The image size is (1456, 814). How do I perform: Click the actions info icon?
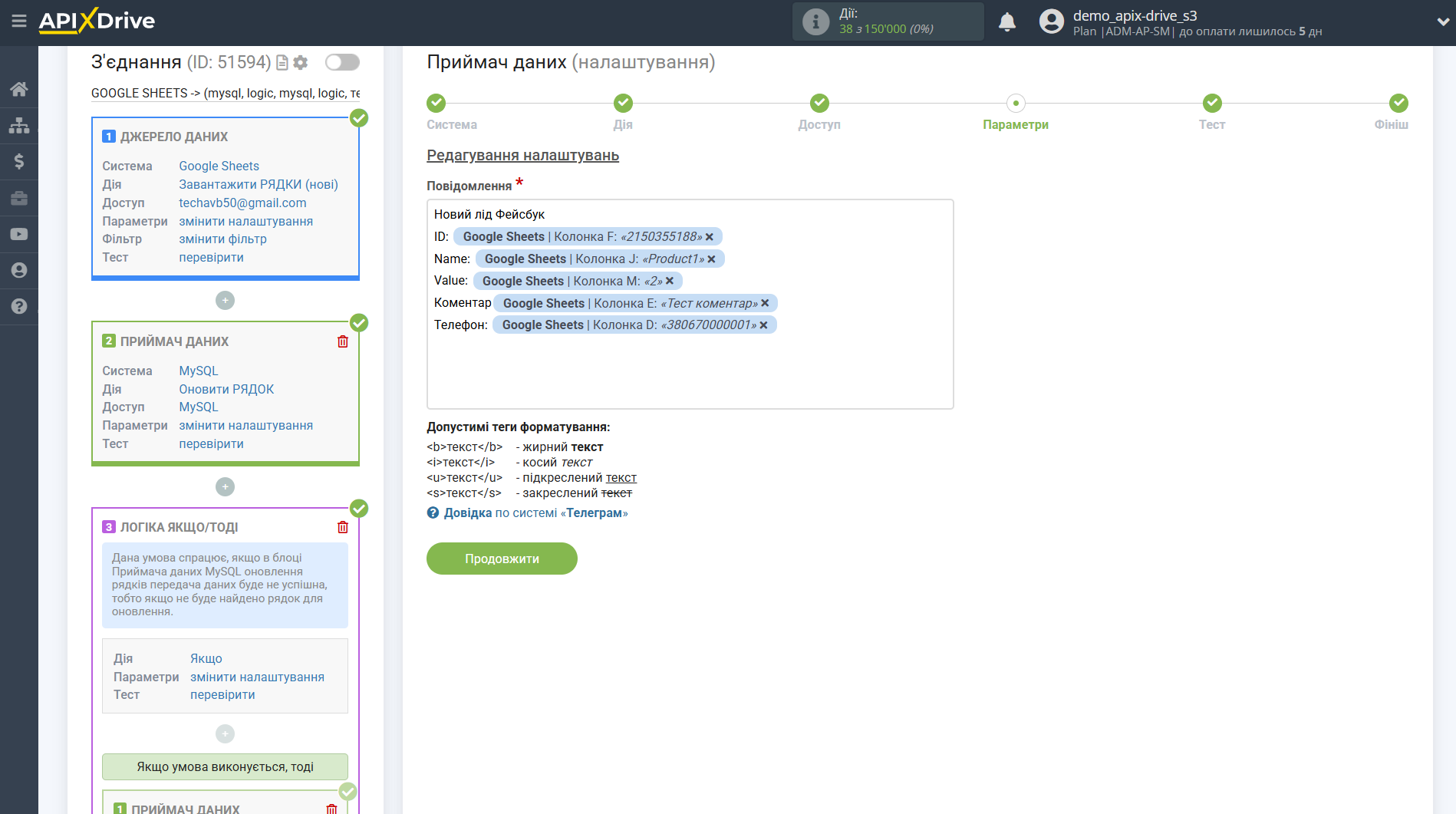tap(815, 22)
